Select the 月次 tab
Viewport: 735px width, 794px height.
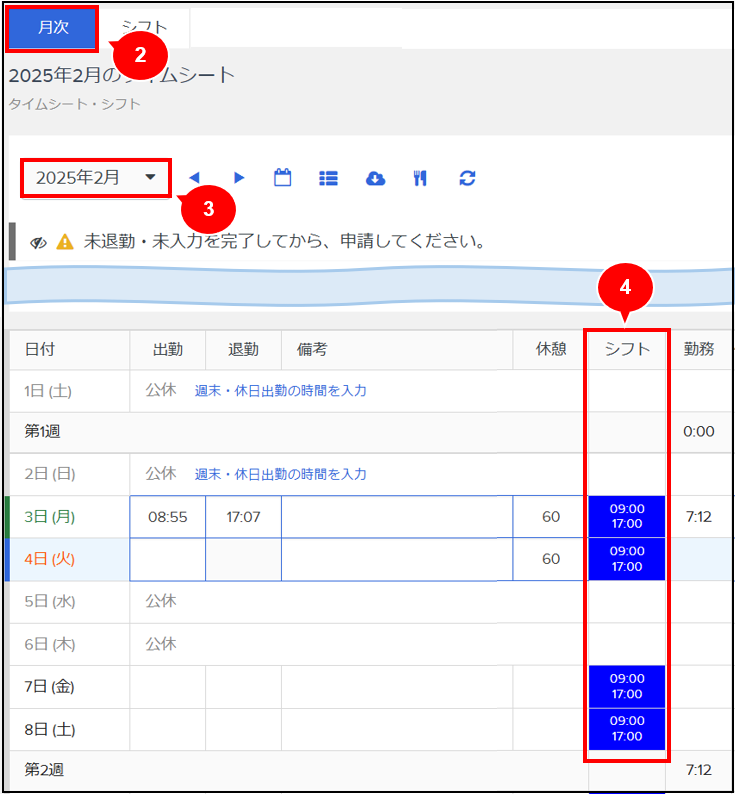53,28
